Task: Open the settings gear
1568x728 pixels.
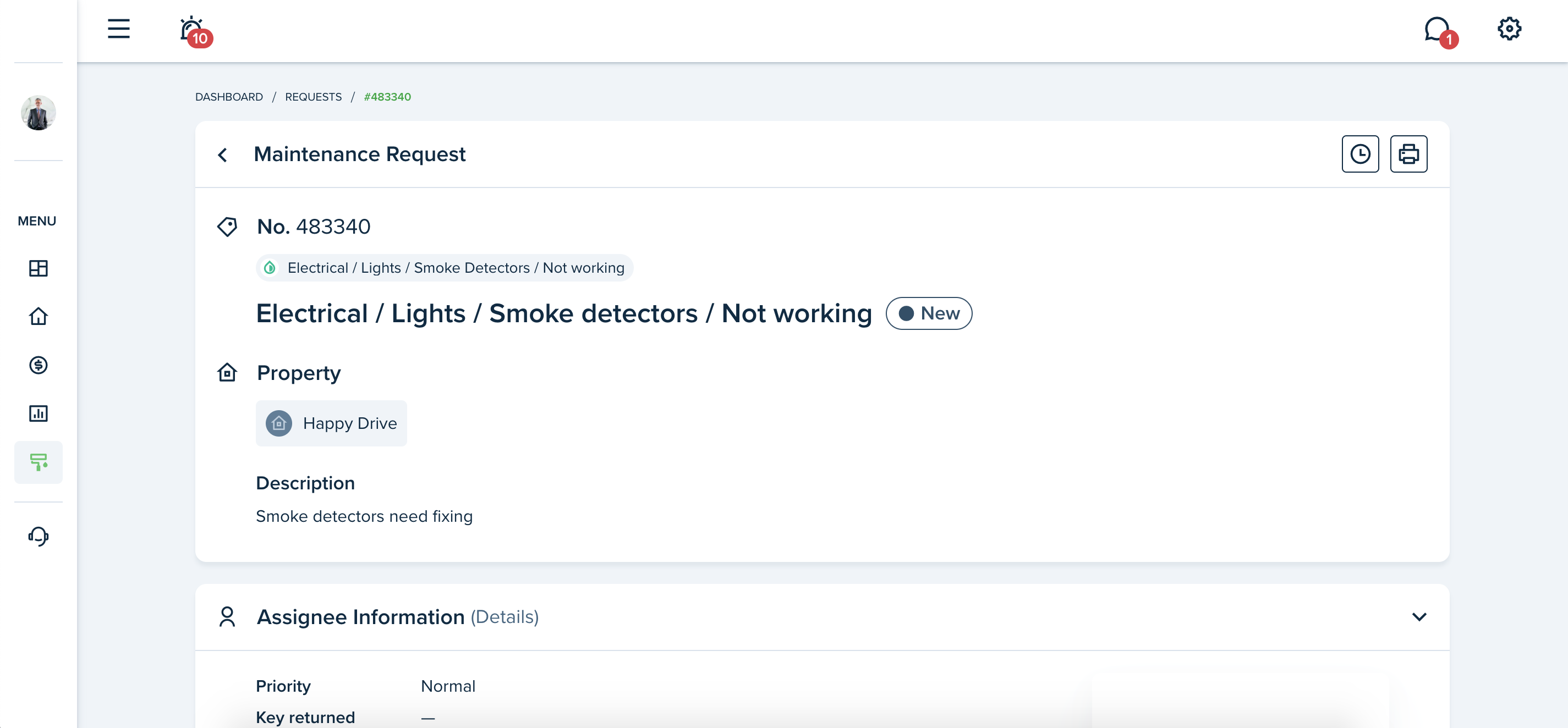Action: point(1509,29)
